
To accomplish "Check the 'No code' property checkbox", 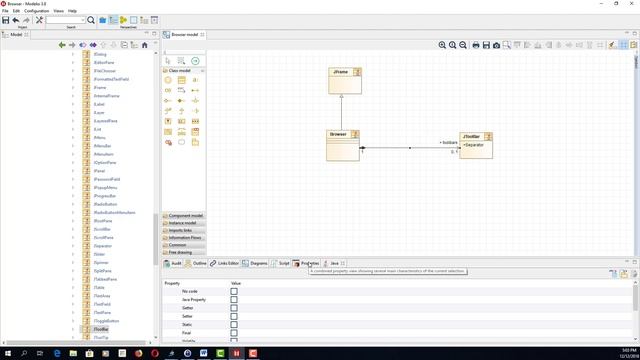I will (234, 291).
